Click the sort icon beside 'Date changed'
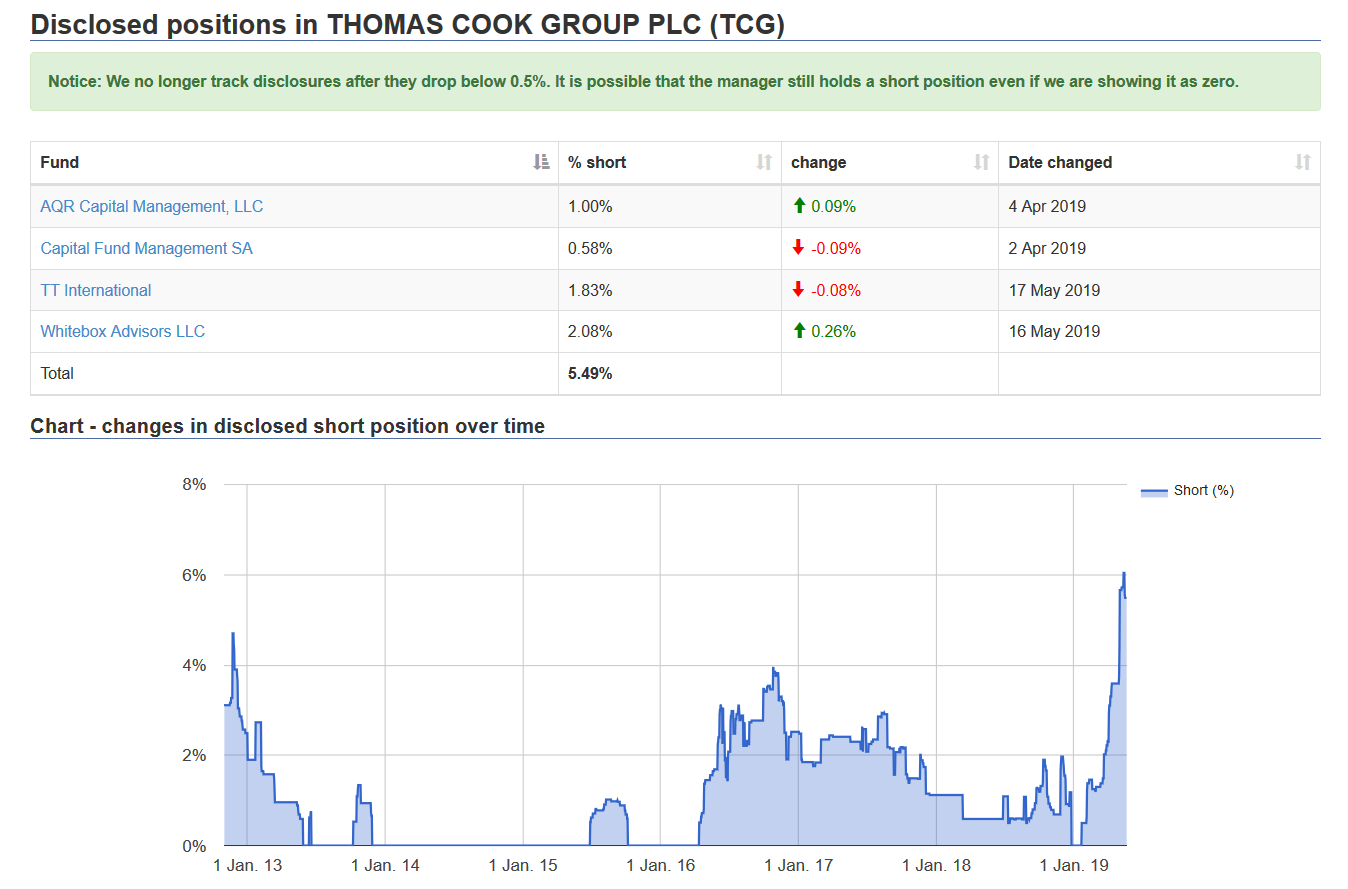This screenshot has height=889, width=1348. tap(1301, 161)
